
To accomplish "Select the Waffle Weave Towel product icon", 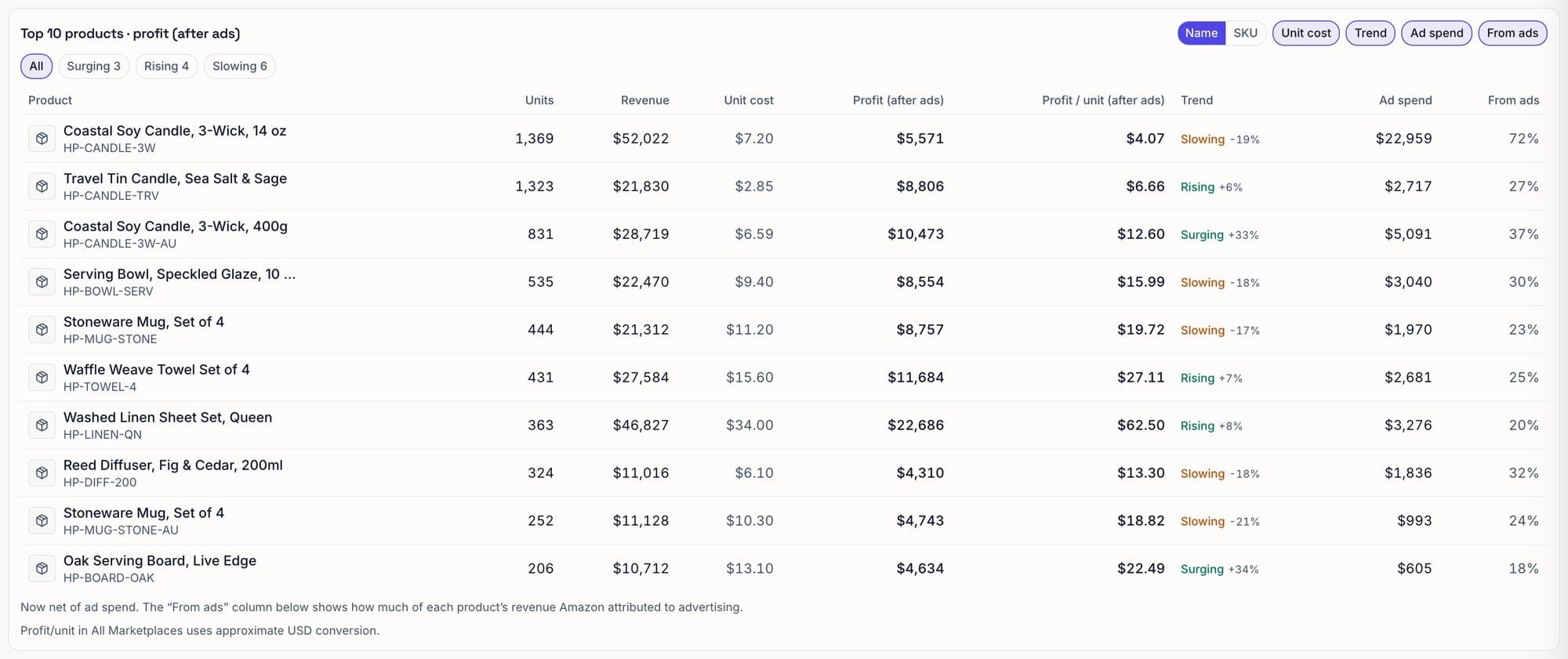I will point(42,378).
